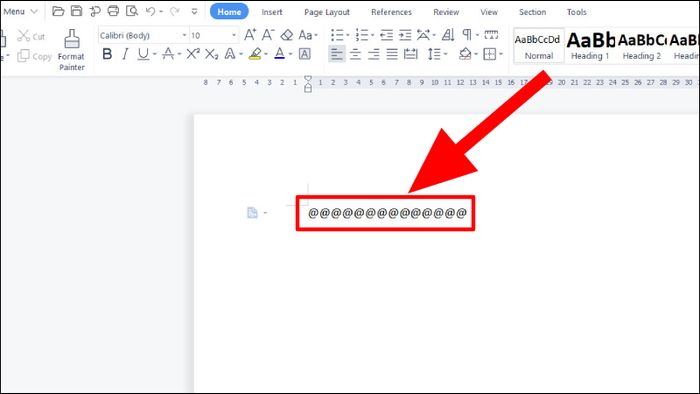The width and height of the screenshot is (700, 394).
Task: Open the dropdown beside the Undo arrow
Action: [161, 12]
